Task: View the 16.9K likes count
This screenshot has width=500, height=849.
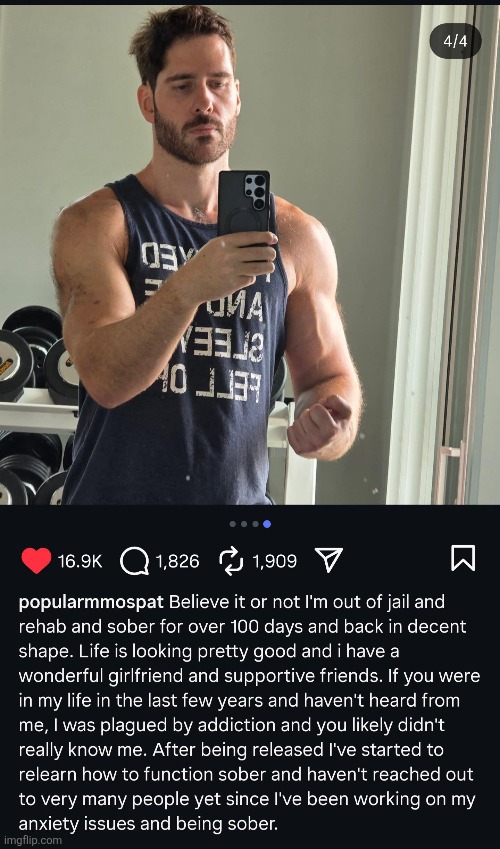Action: 80,561
